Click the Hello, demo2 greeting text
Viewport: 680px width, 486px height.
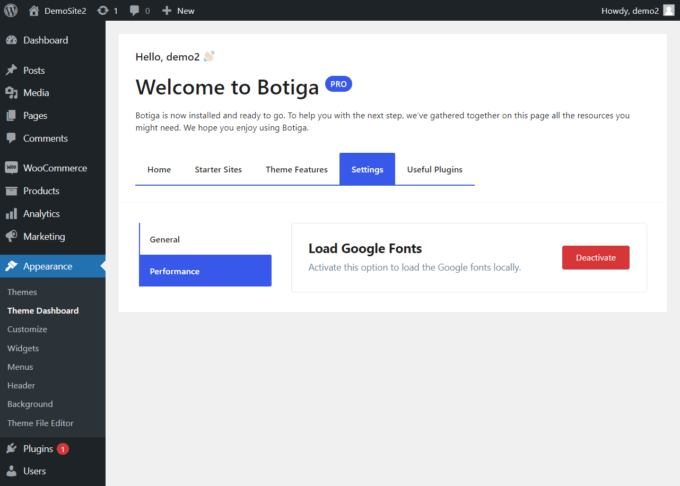[167, 57]
